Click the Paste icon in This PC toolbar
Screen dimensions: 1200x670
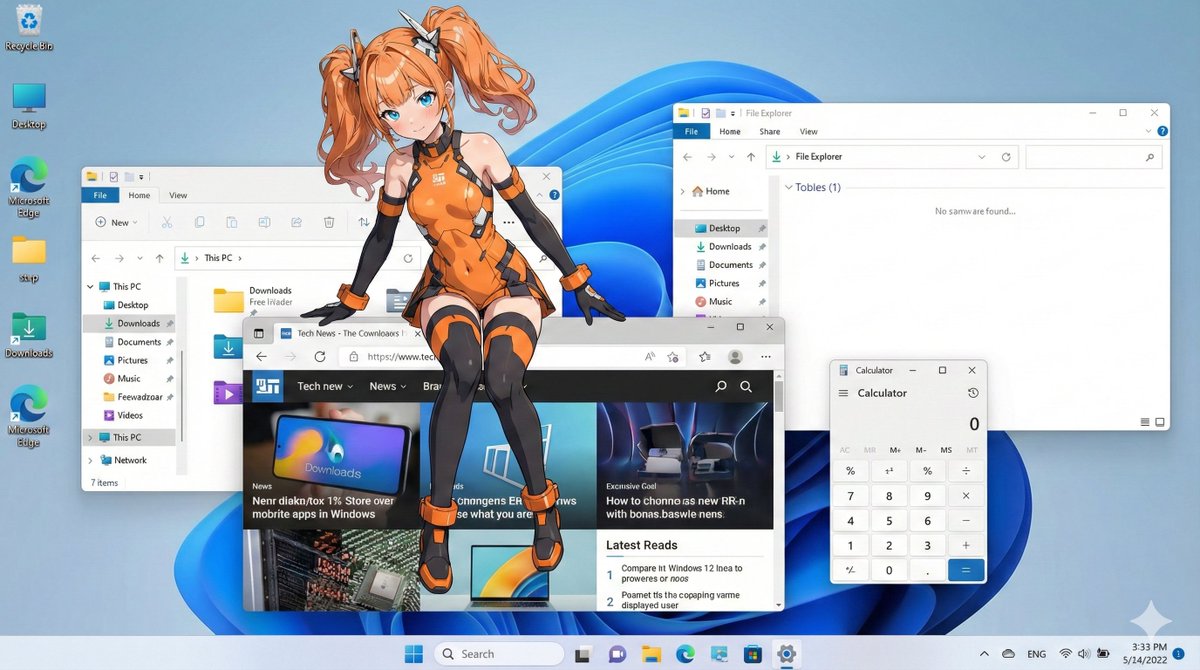[x=232, y=222]
